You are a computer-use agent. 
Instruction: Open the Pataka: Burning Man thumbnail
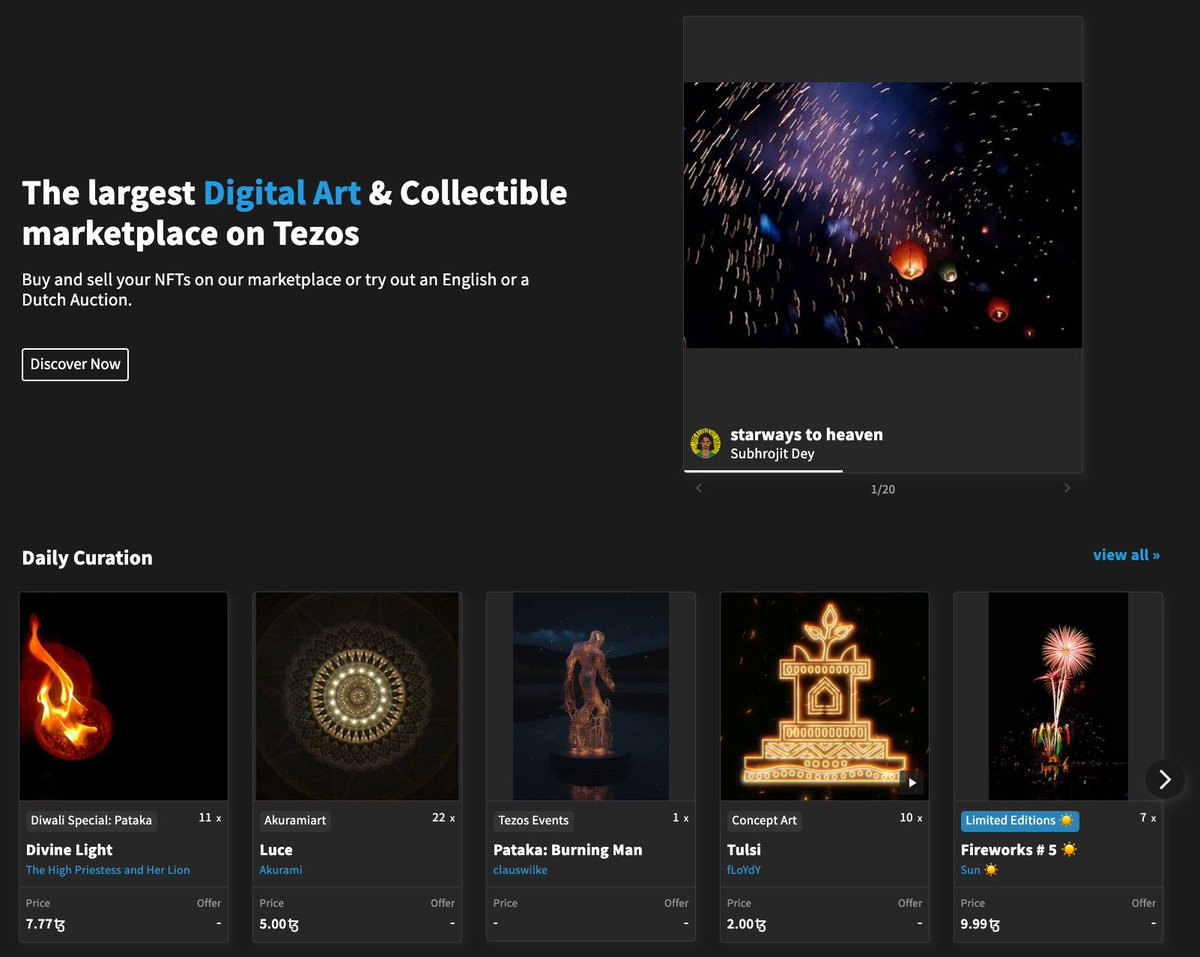coord(591,696)
